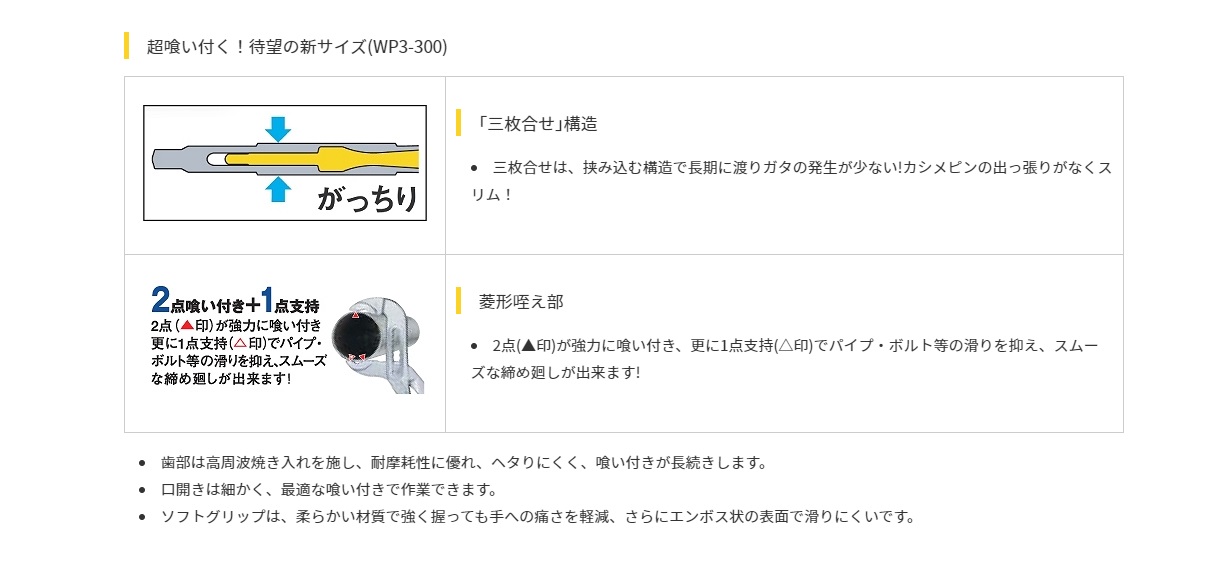Viewport: 1228px width, 562px height.
Task: Click the yellow handle cross-section in the diagram
Action: 330,158
